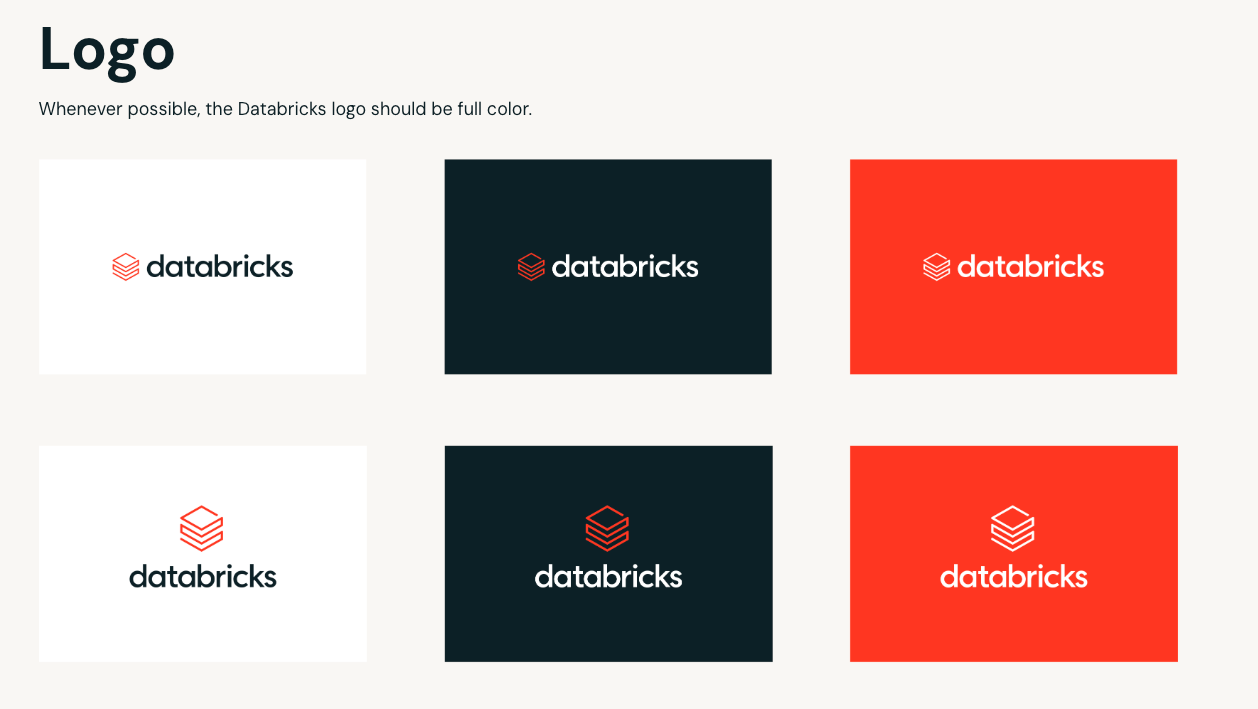
Task: Select the large white brick icon on stacked orange card
Action: pos(1012,528)
